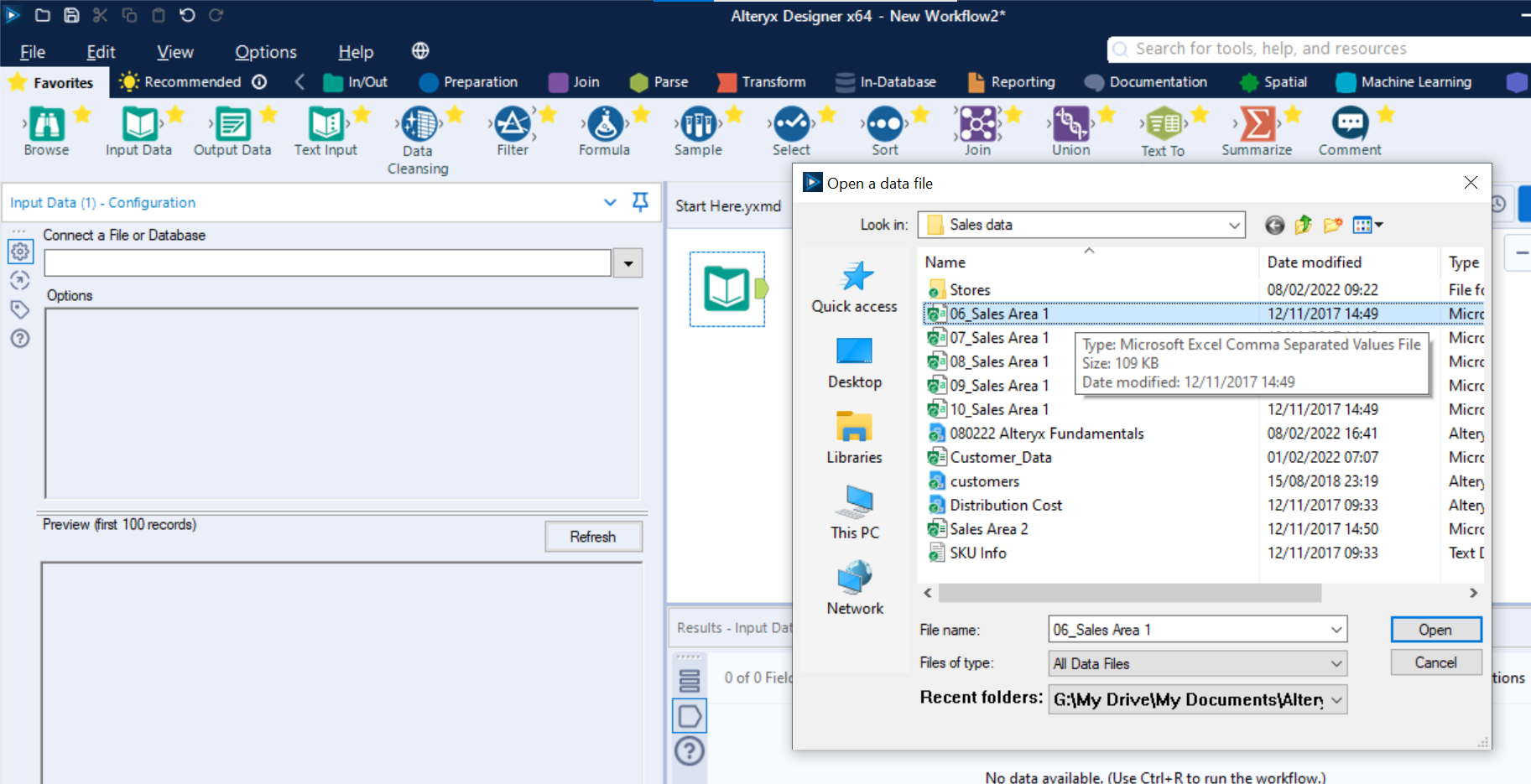Select the Formula tool

(605, 124)
